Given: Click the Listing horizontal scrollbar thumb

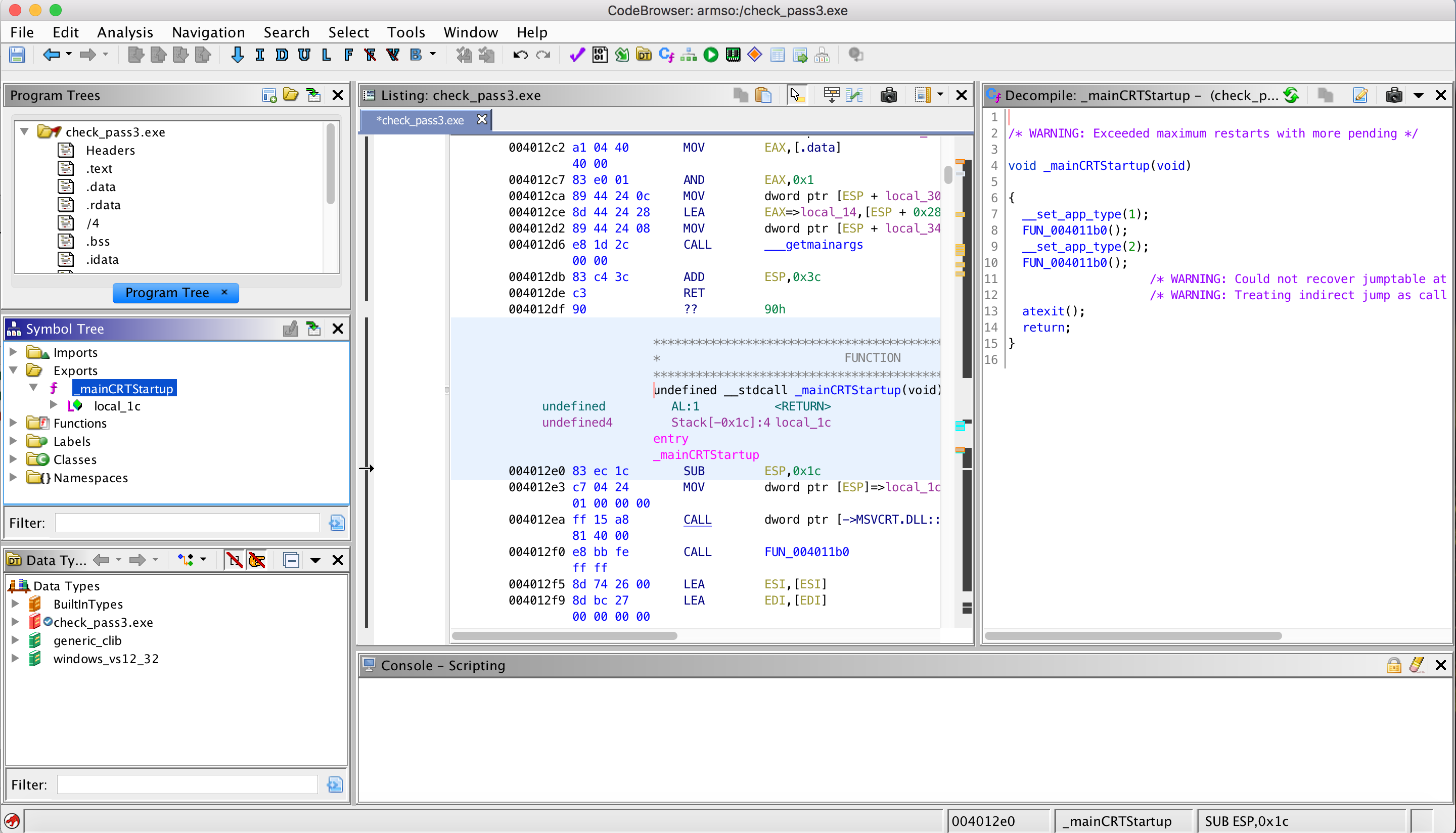Looking at the screenshot, I should point(564,636).
